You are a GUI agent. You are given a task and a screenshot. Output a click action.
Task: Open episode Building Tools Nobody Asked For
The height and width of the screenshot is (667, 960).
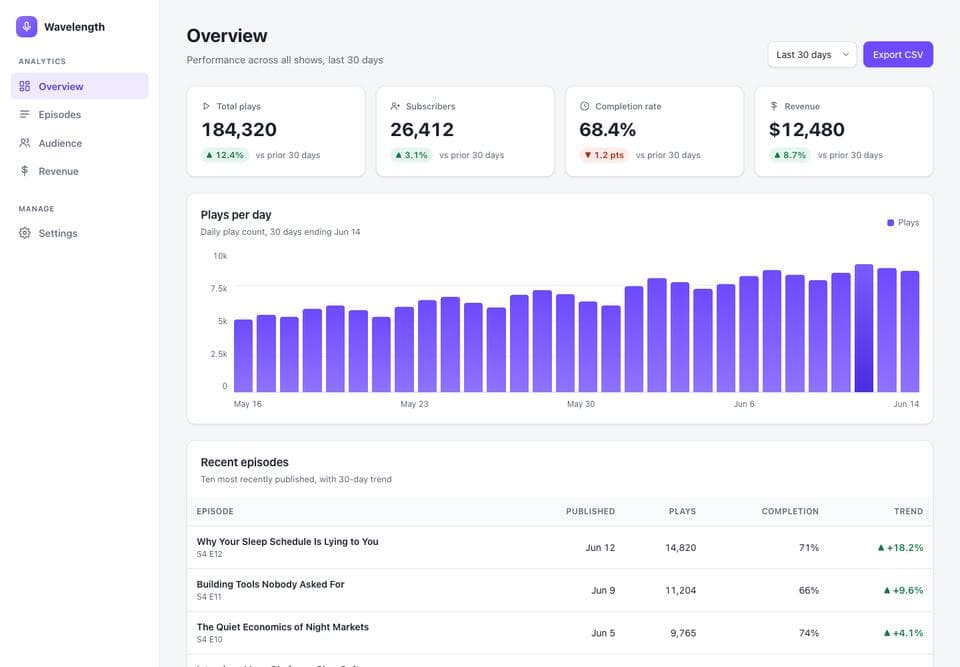(x=270, y=584)
